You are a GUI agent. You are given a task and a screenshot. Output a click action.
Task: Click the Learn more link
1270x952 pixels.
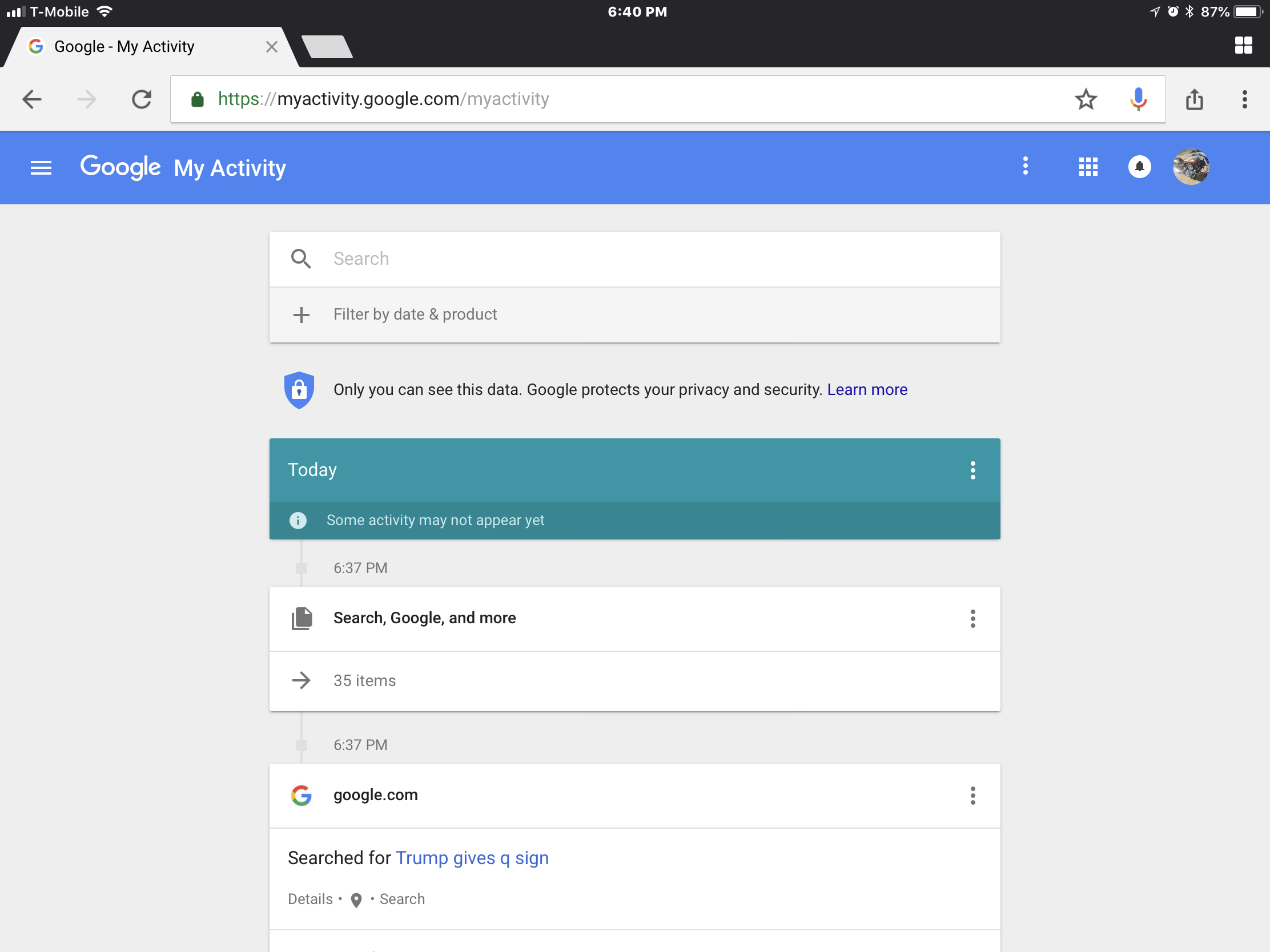(x=866, y=390)
